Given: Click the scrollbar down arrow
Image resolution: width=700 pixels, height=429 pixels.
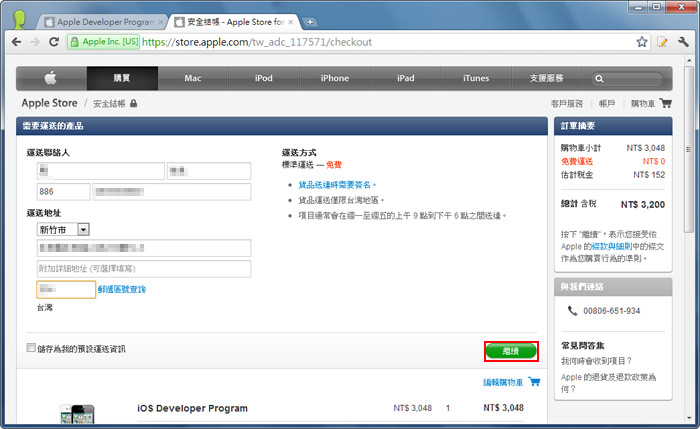Looking at the screenshot, I should coord(688,418).
